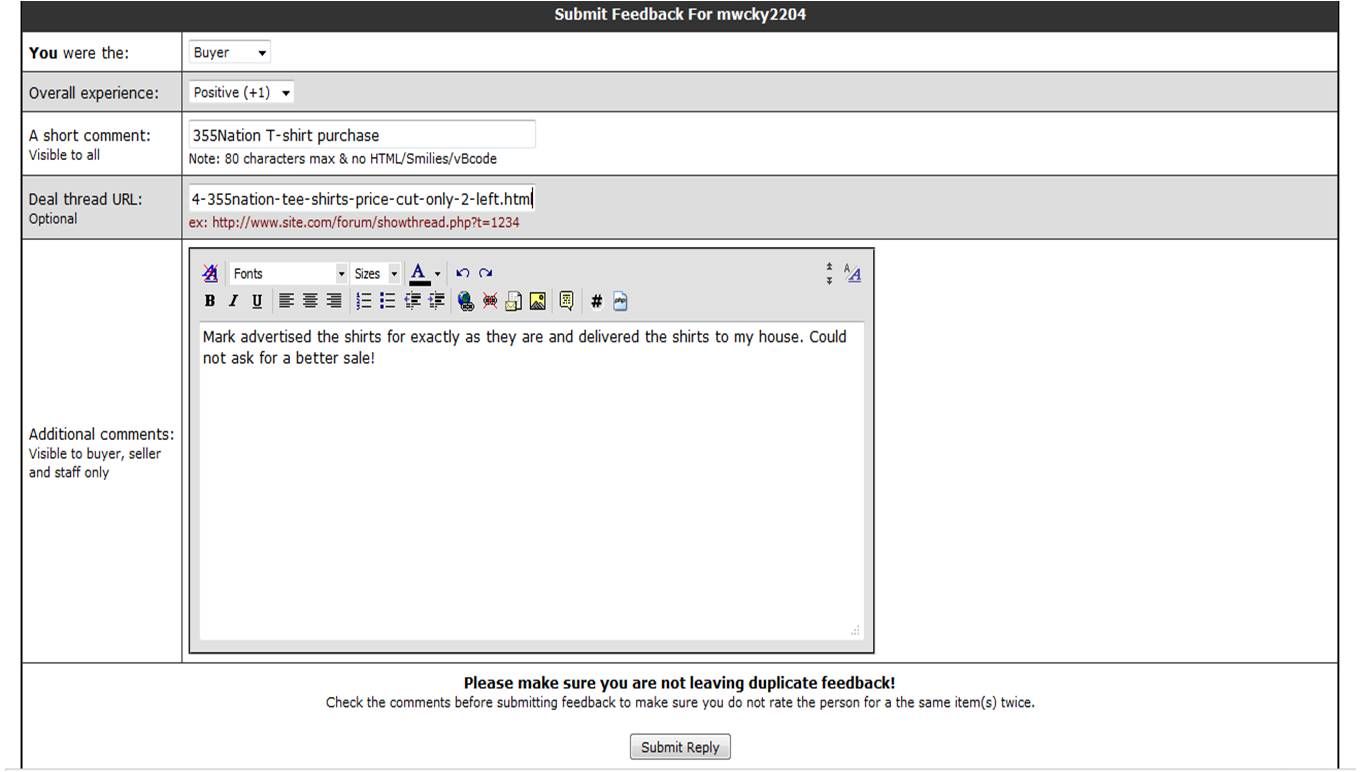Open the text color picker arrow

point(438,274)
